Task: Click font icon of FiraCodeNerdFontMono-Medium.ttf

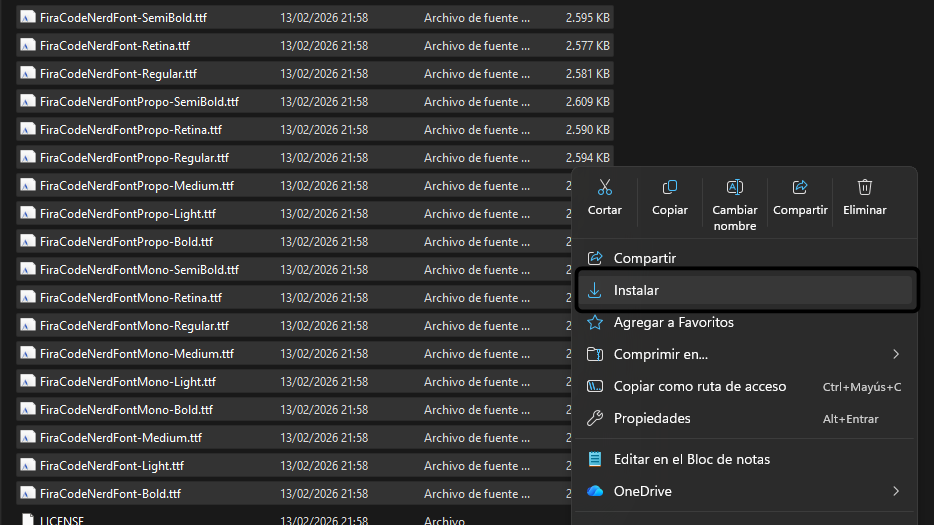Action: 27,353
